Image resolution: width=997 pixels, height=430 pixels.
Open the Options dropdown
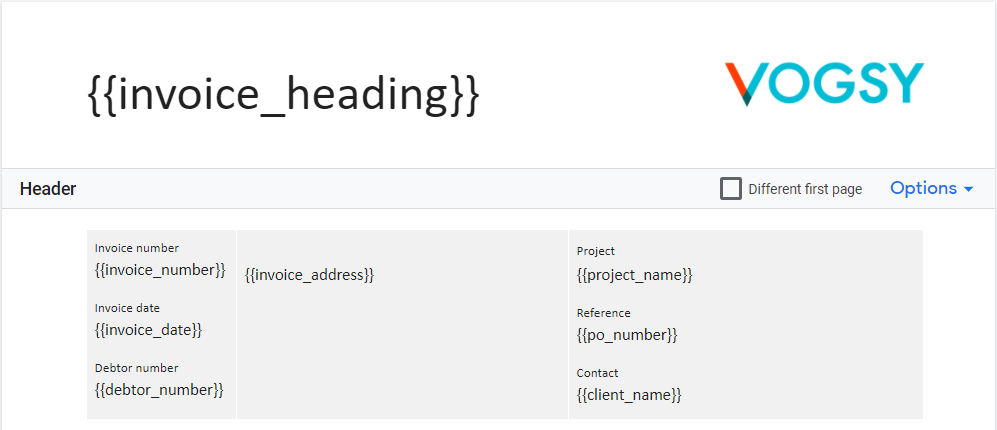[932, 188]
